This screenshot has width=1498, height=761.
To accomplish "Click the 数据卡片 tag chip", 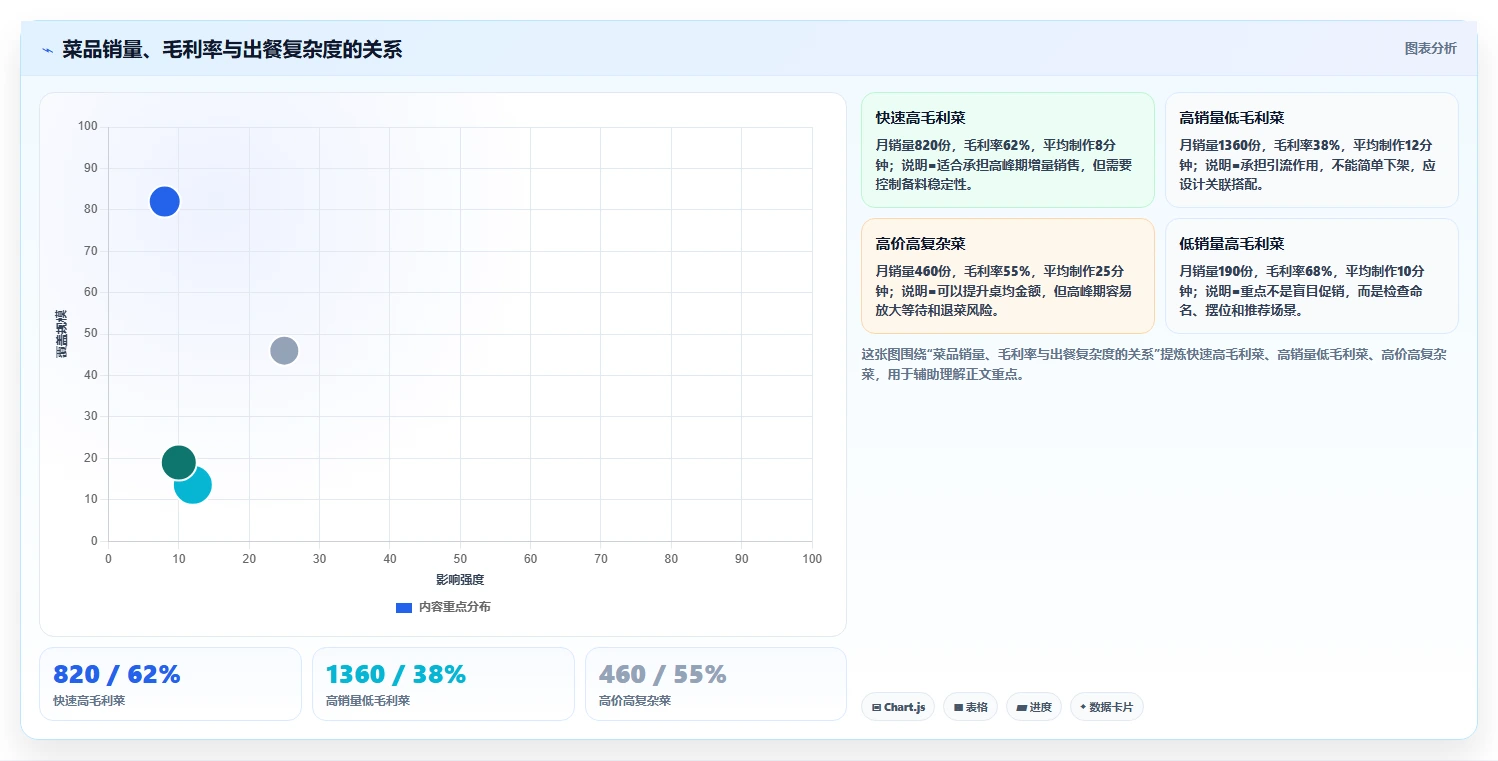I will pos(1106,707).
